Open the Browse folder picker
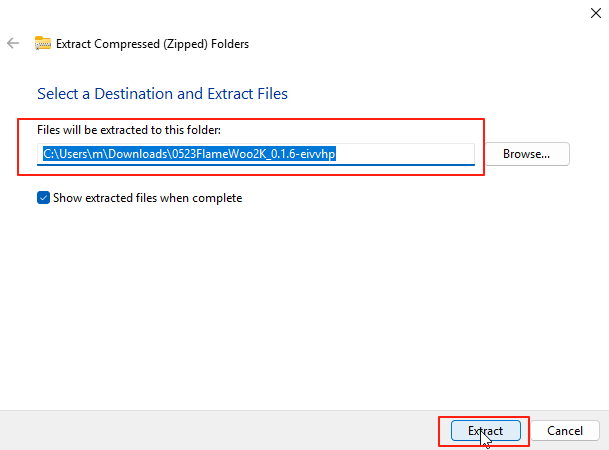Image resolution: width=609 pixels, height=450 pixels. [526, 154]
